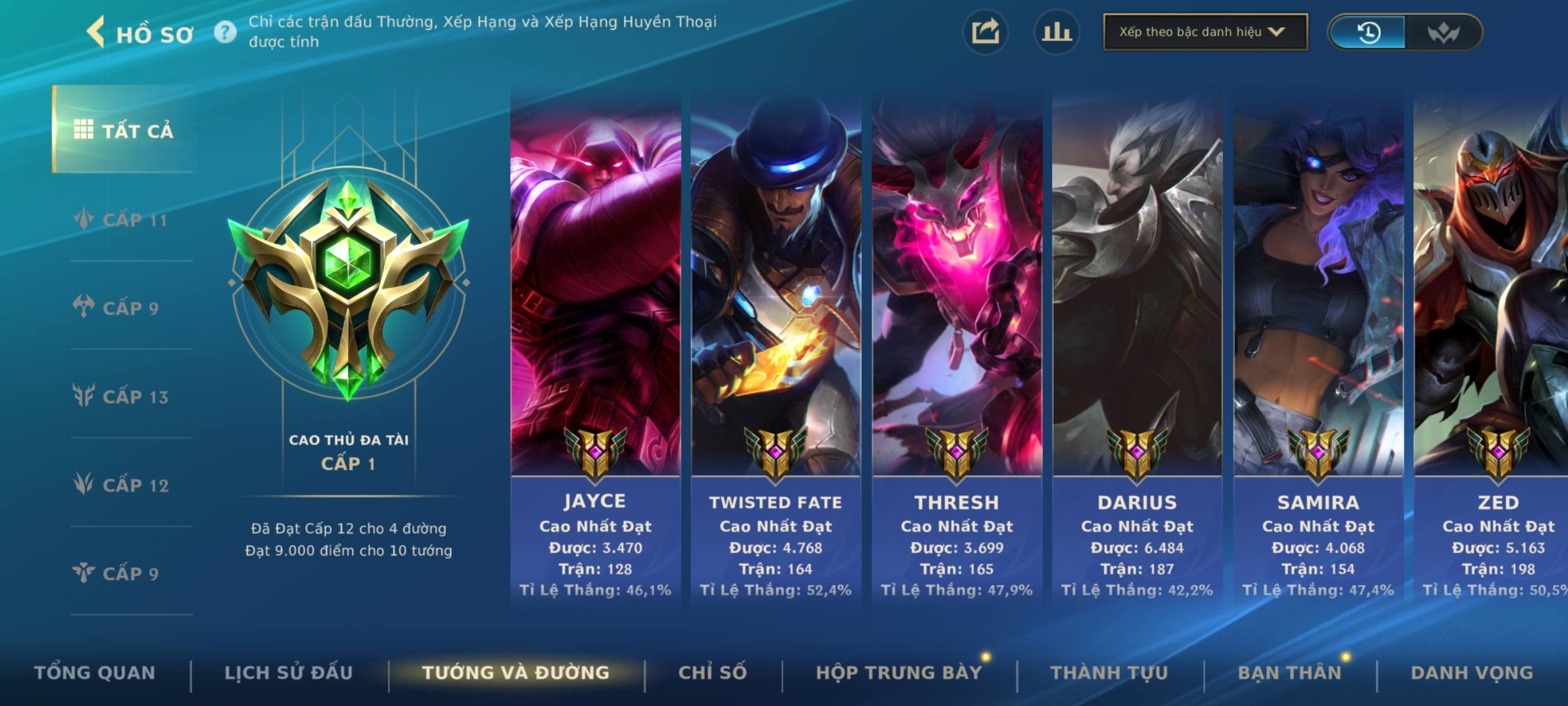The height and width of the screenshot is (706, 1568).
Task: Select the Cấp 13 lane filter
Action: [x=121, y=396]
